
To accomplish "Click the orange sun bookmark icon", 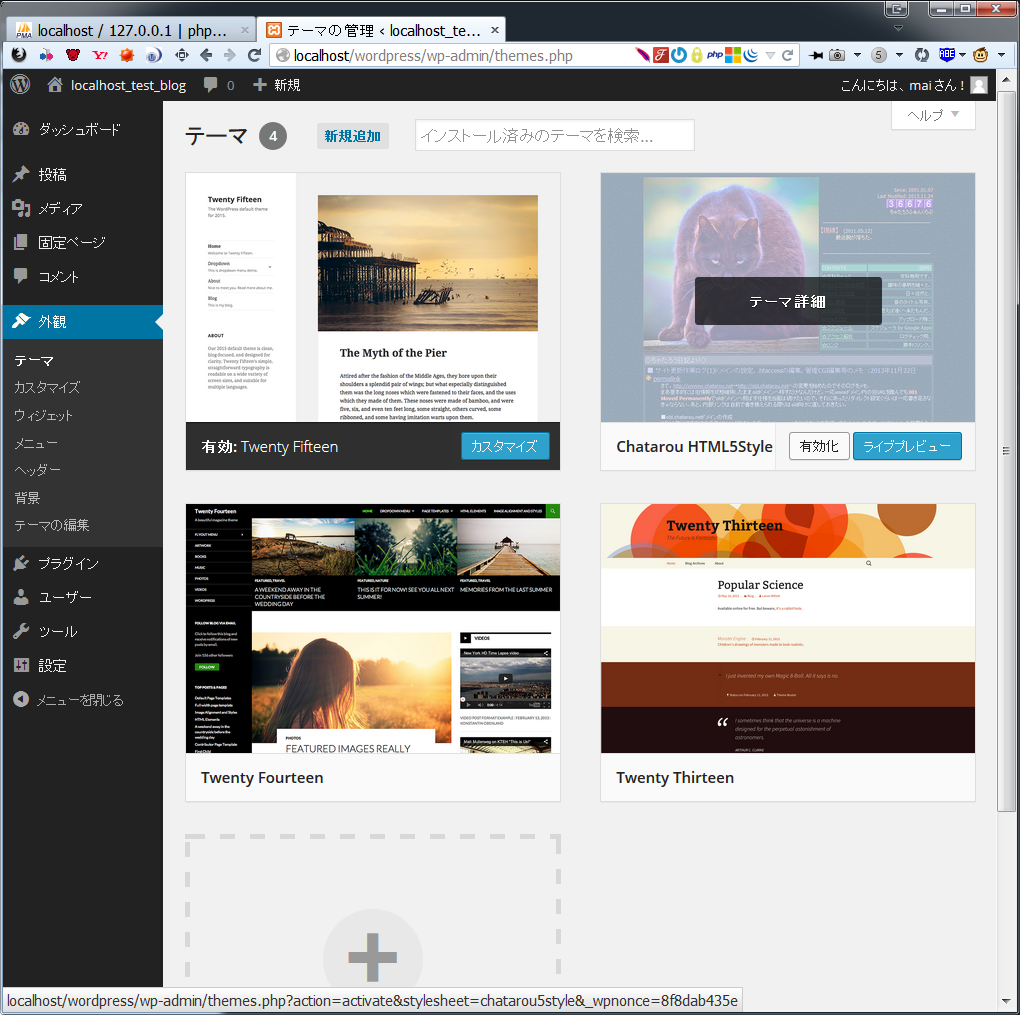I will (127, 55).
